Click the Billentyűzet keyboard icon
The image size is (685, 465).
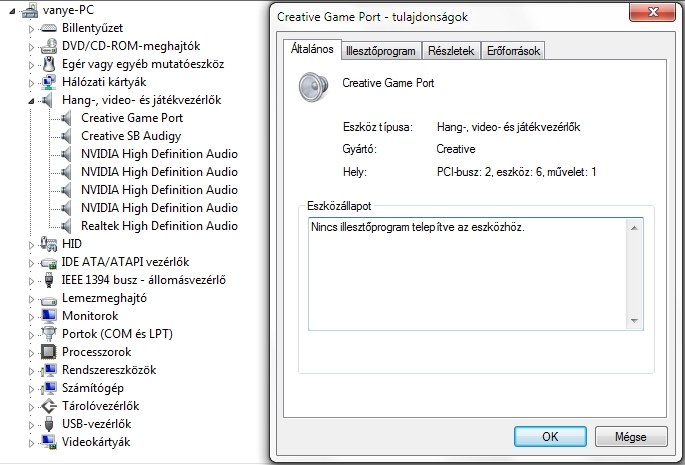pyautogui.click(x=48, y=28)
